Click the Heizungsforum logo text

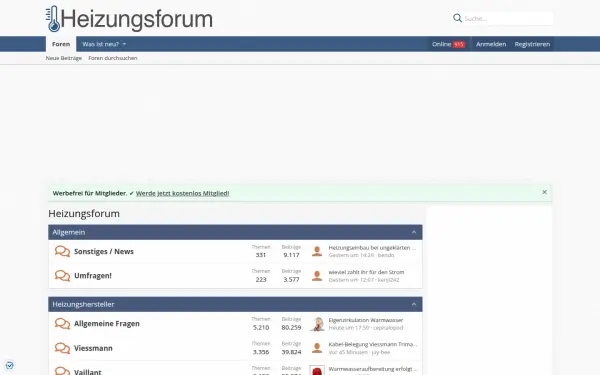pyautogui.click(x=137, y=19)
